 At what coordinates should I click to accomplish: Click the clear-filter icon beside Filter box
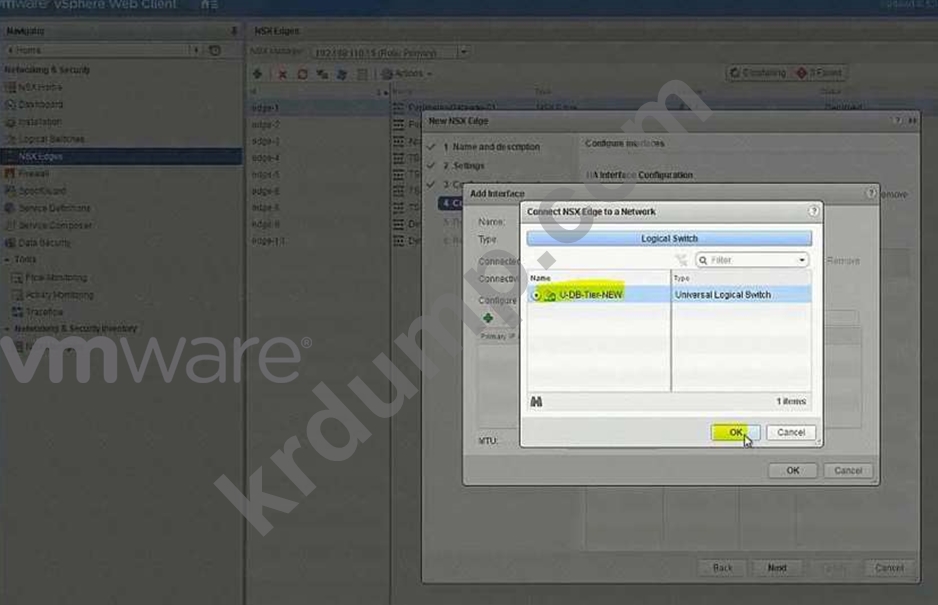tap(681, 260)
